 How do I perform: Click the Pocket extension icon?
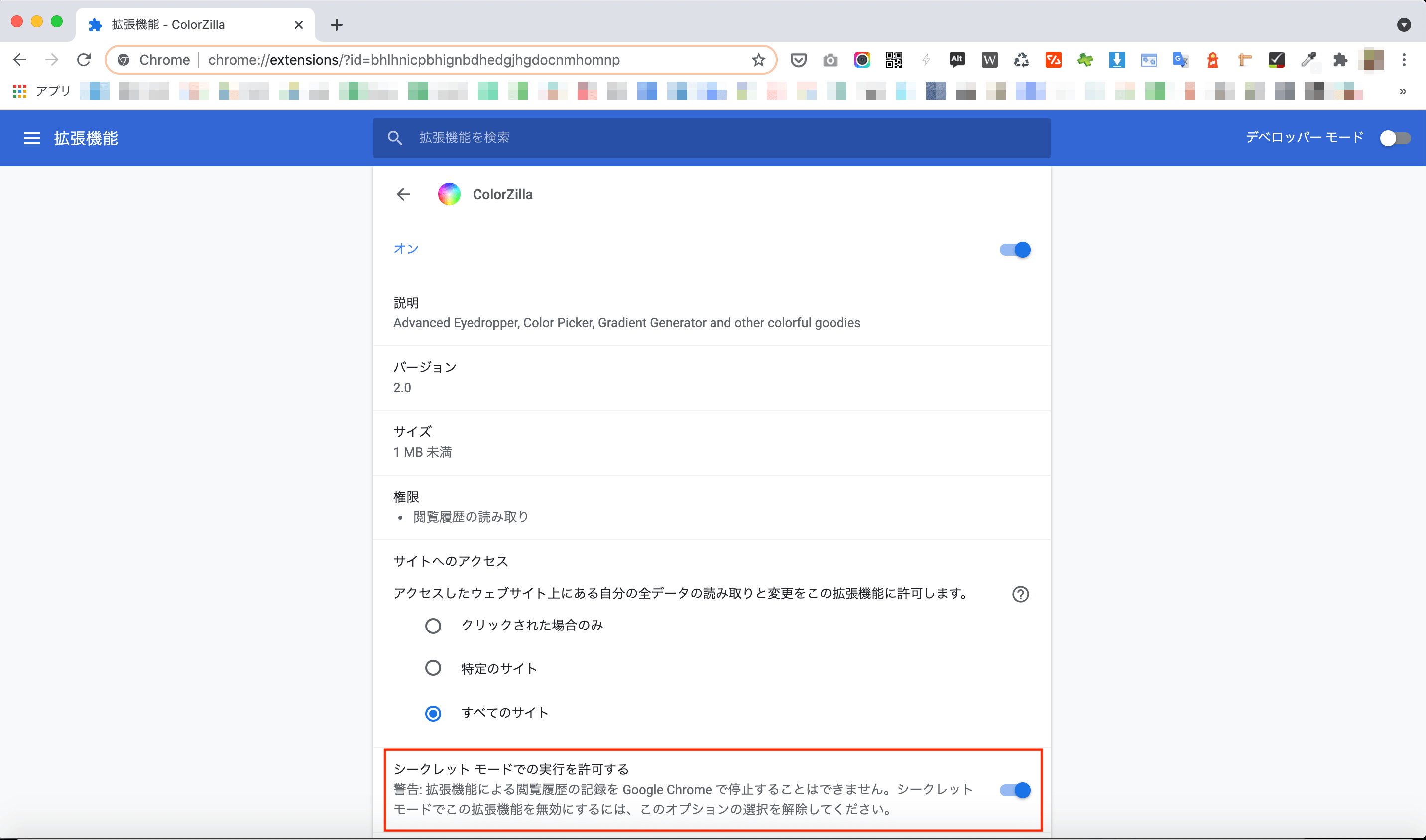click(799, 60)
